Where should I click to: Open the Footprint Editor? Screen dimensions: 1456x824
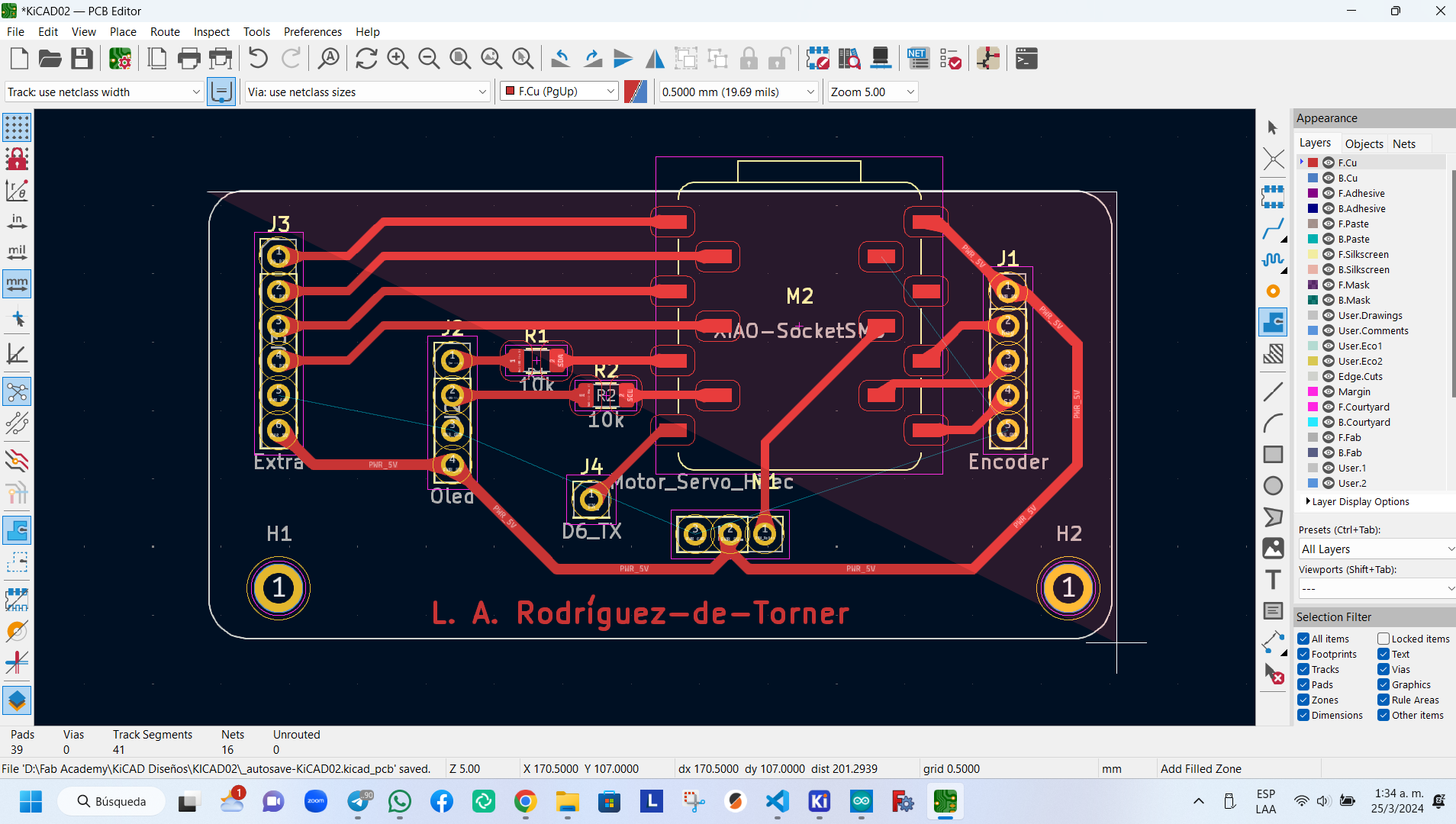pos(818,59)
